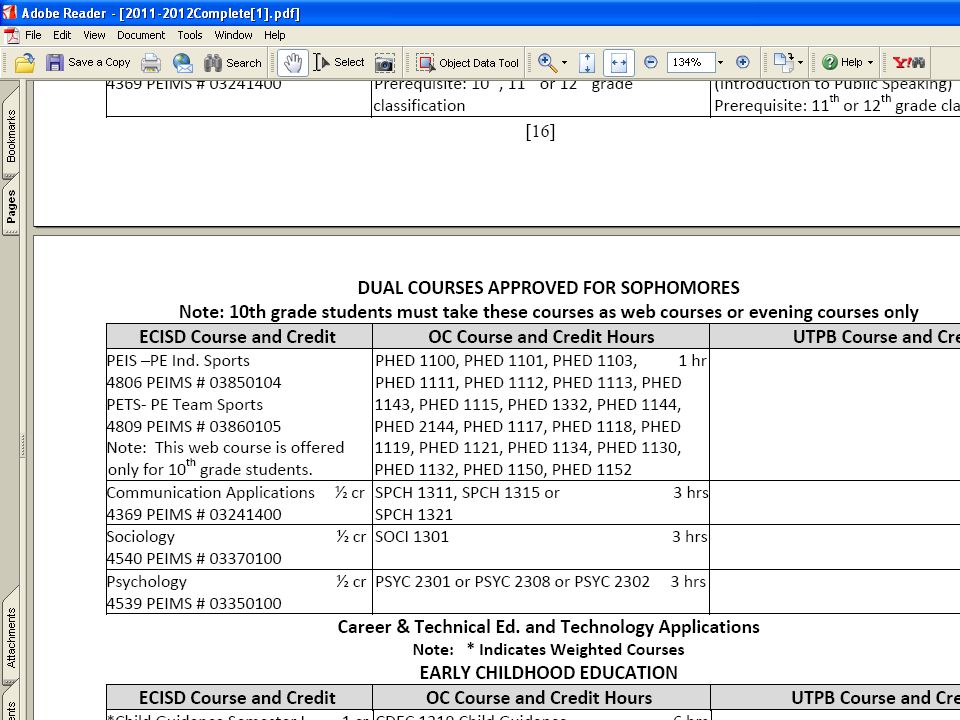Select the Hand tool
Screen dimensions: 960x720
click(x=293, y=62)
